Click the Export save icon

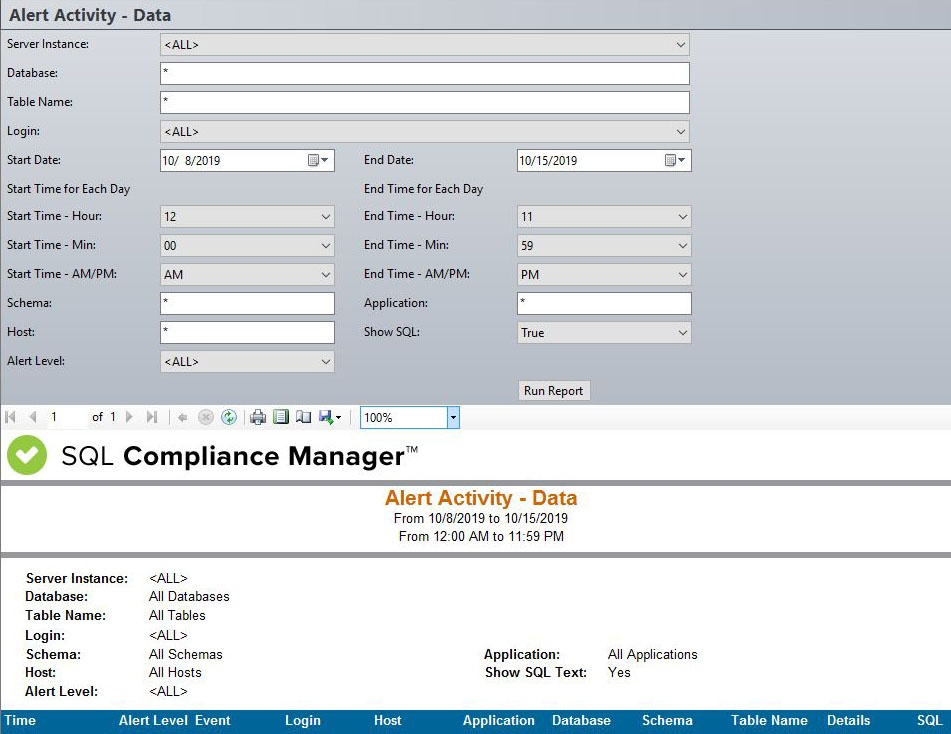click(327, 418)
